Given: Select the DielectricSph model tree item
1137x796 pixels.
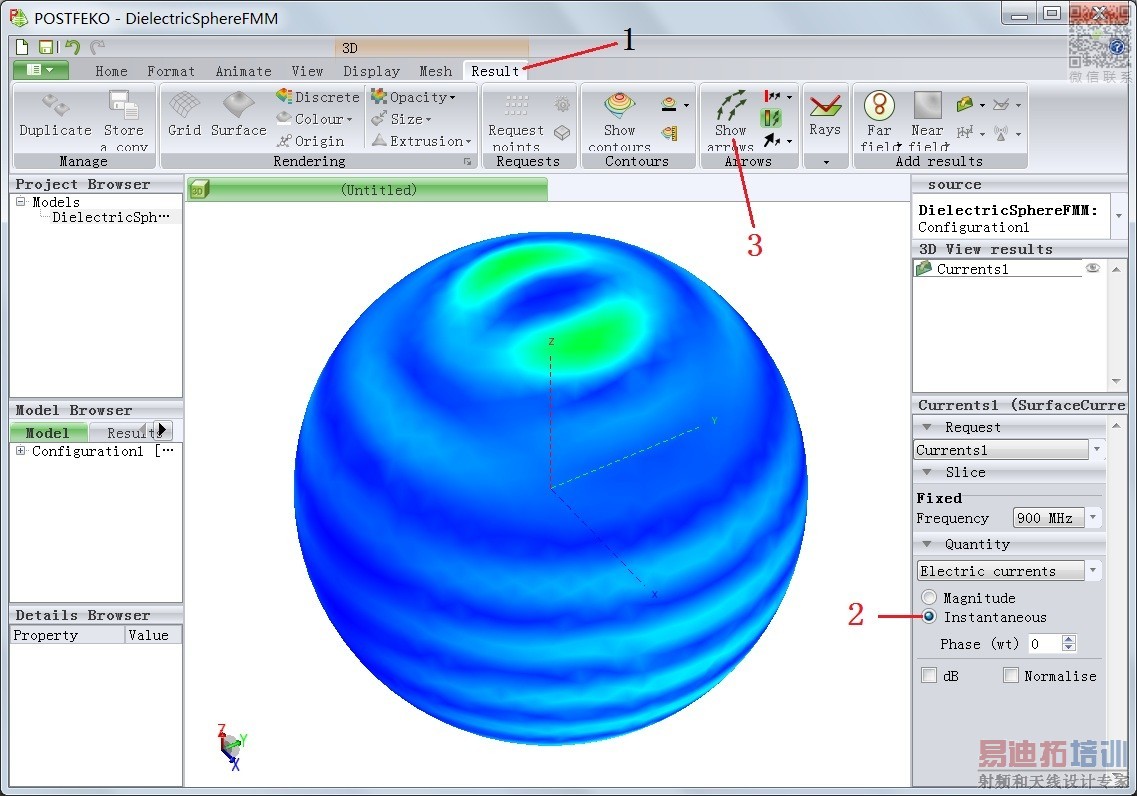Looking at the screenshot, I should click(x=111, y=217).
